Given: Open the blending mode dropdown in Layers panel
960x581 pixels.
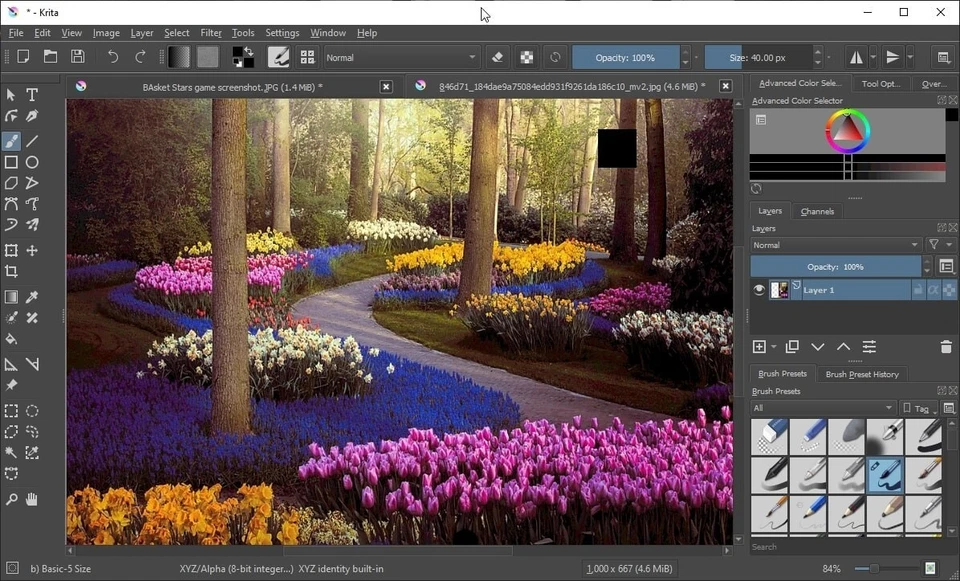Looking at the screenshot, I should point(835,245).
